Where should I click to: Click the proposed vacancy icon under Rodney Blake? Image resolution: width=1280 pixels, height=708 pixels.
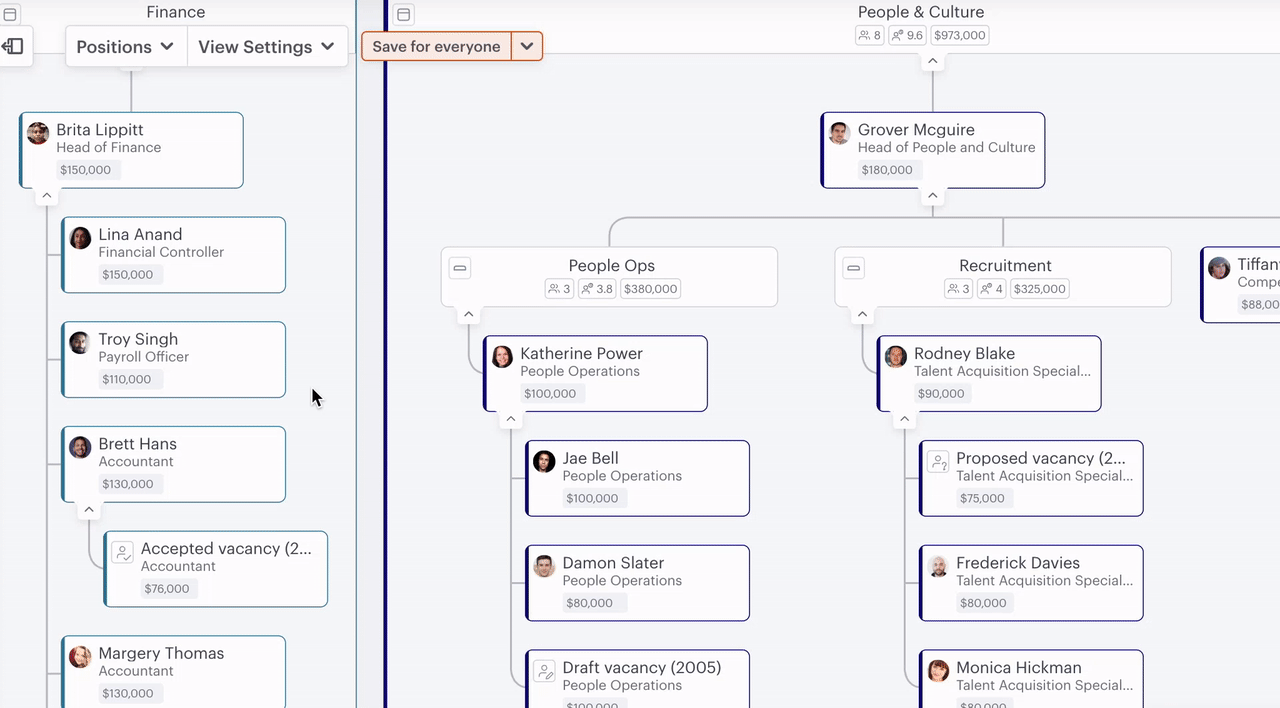click(938, 461)
